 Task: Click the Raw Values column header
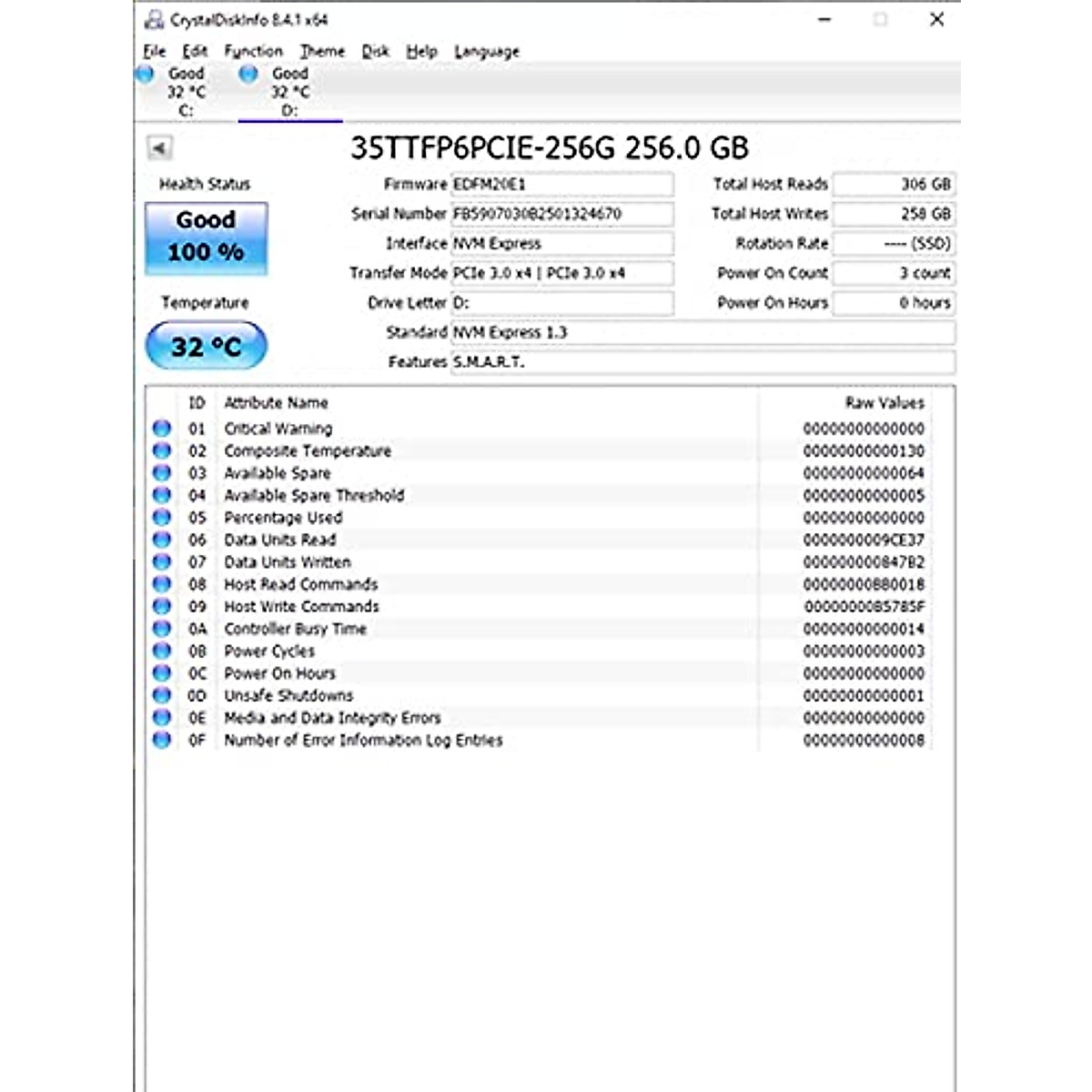point(884,402)
